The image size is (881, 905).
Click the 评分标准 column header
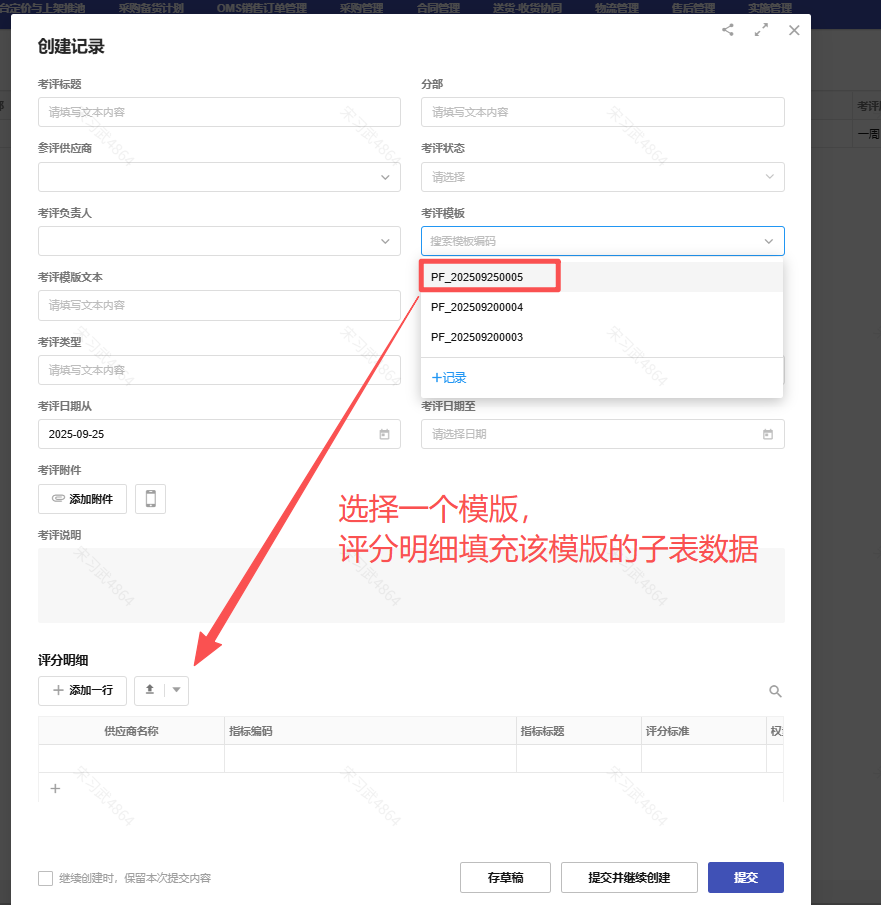click(704, 731)
